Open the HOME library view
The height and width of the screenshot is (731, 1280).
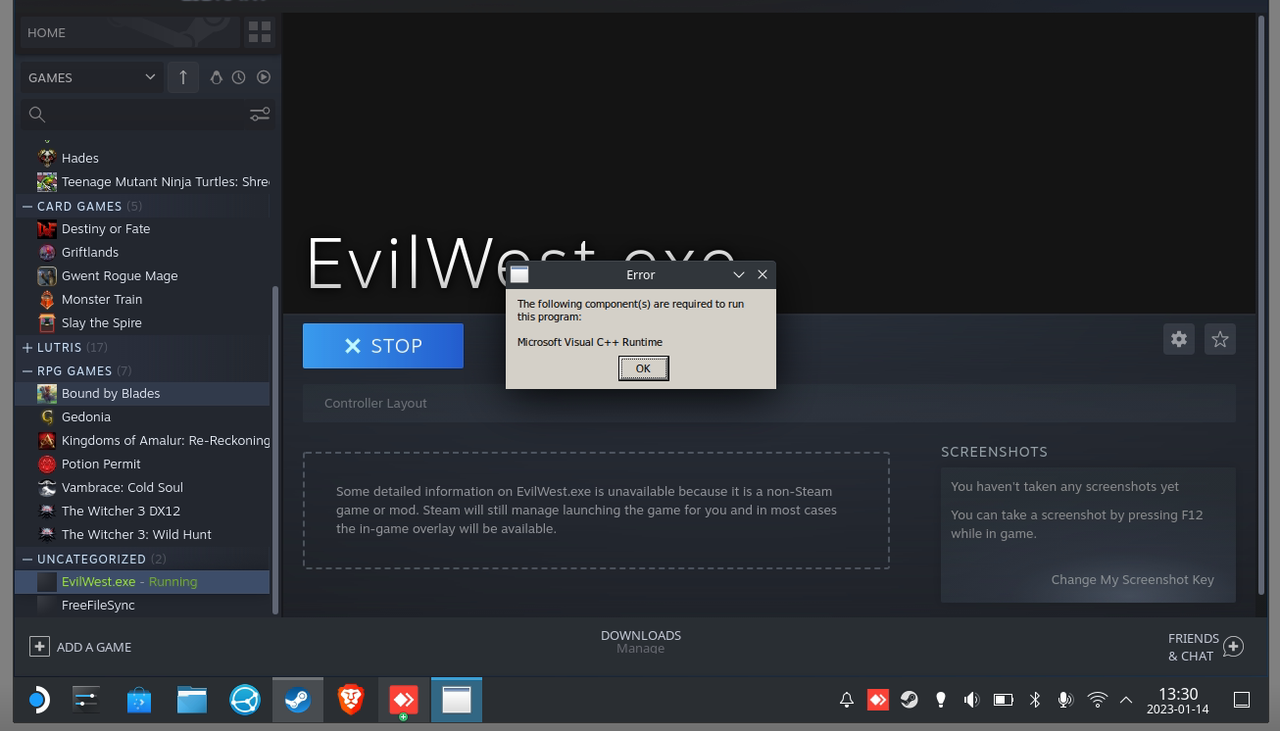(x=130, y=32)
